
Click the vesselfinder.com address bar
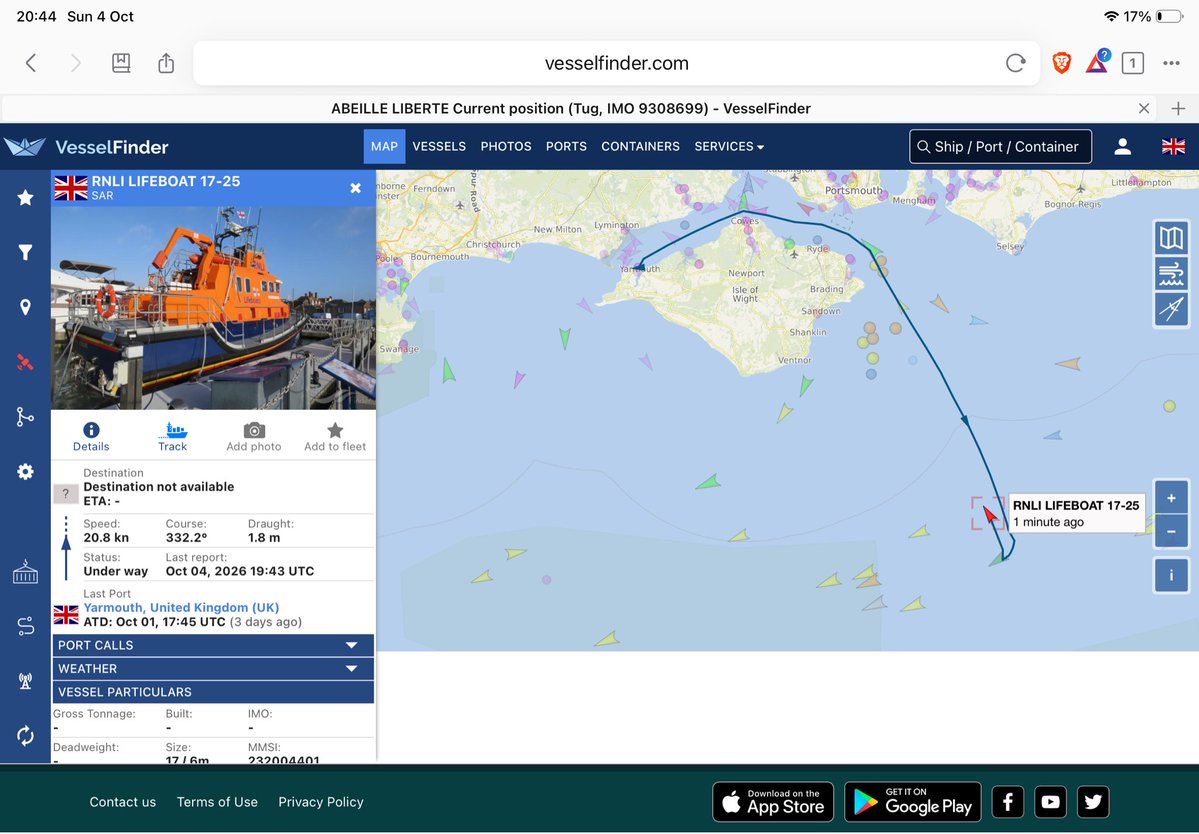coord(616,63)
